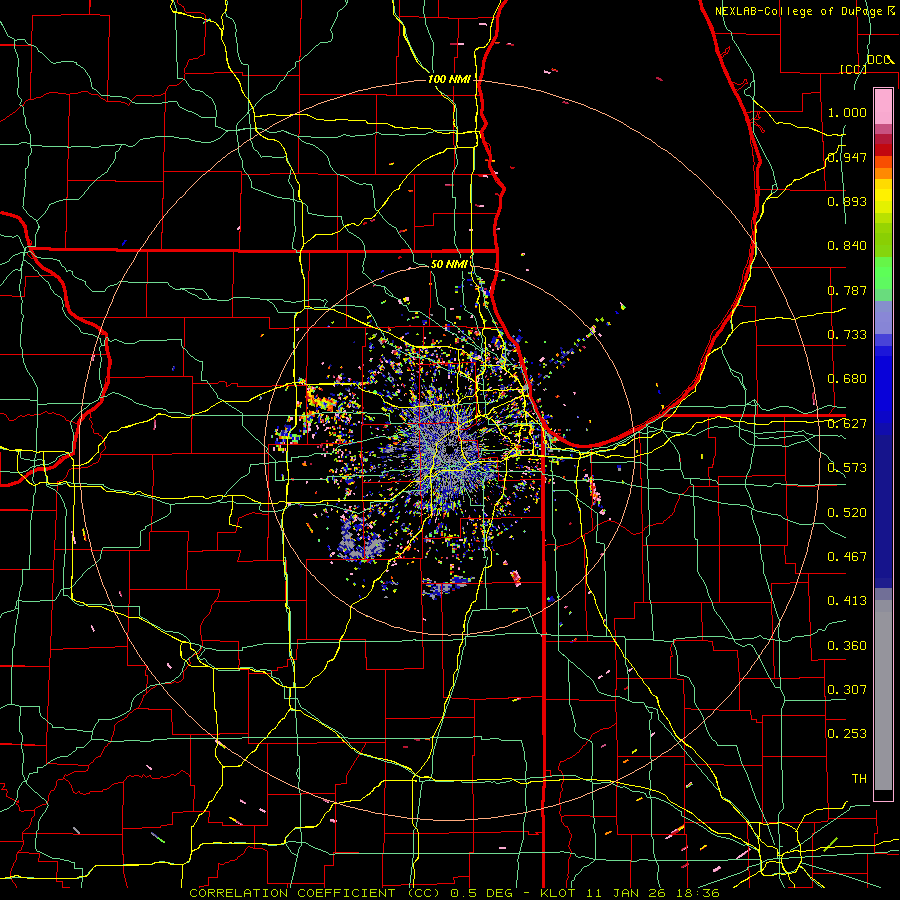The height and width of the screenshot is (900, 900).
Task: Click the DCC label near the color scale
Action: tap(880, 60)
